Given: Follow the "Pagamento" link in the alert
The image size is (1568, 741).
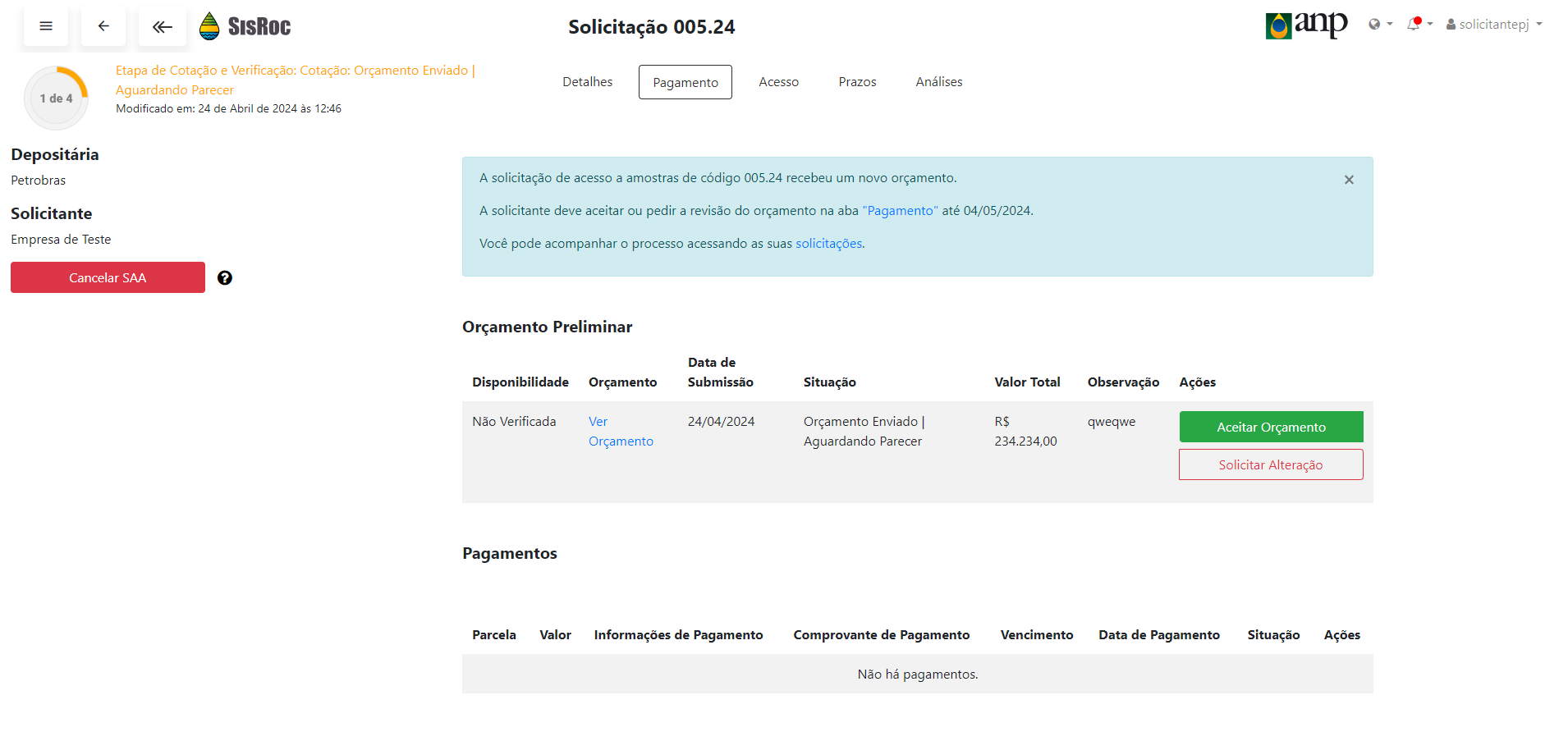Looking at the screenshot, I should click(x=900, y=211).
